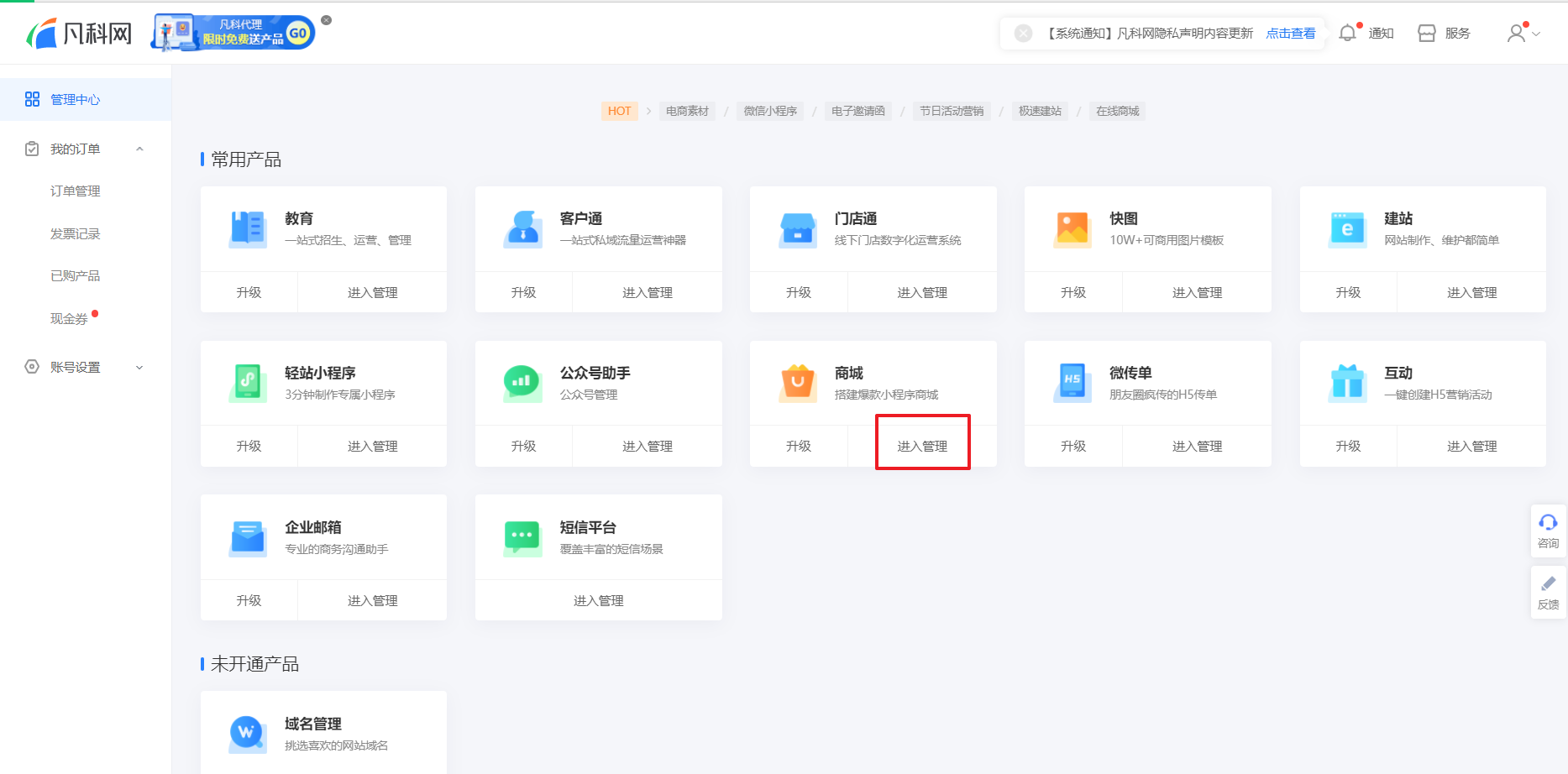1568x774 pixels.
Task: Enter management for 教育
Action: pyautogui.click(x=373, y=292)
